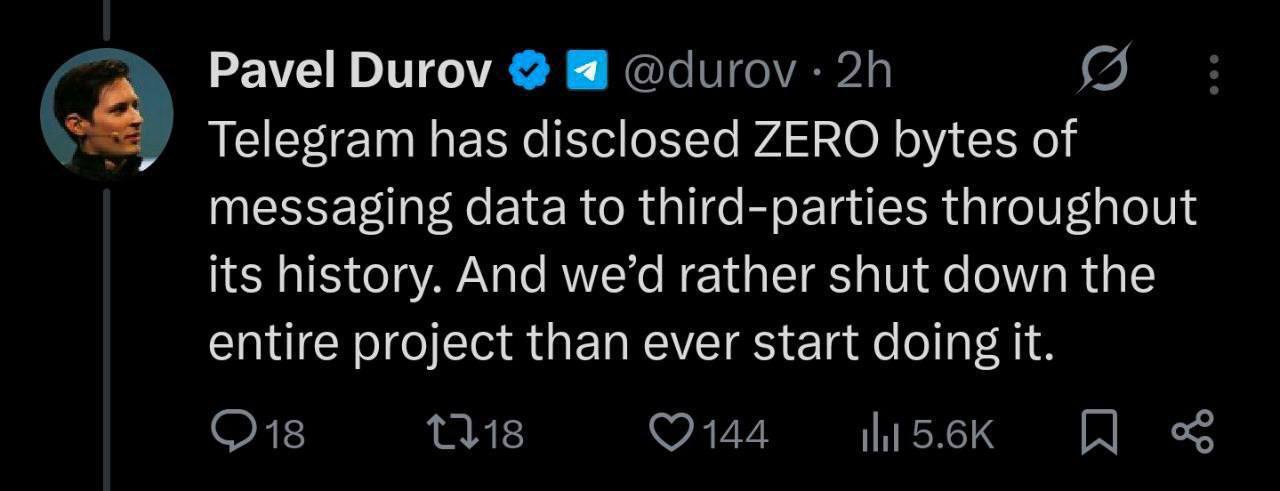
Task: Click the share icon
Action: pos(1190,434)
